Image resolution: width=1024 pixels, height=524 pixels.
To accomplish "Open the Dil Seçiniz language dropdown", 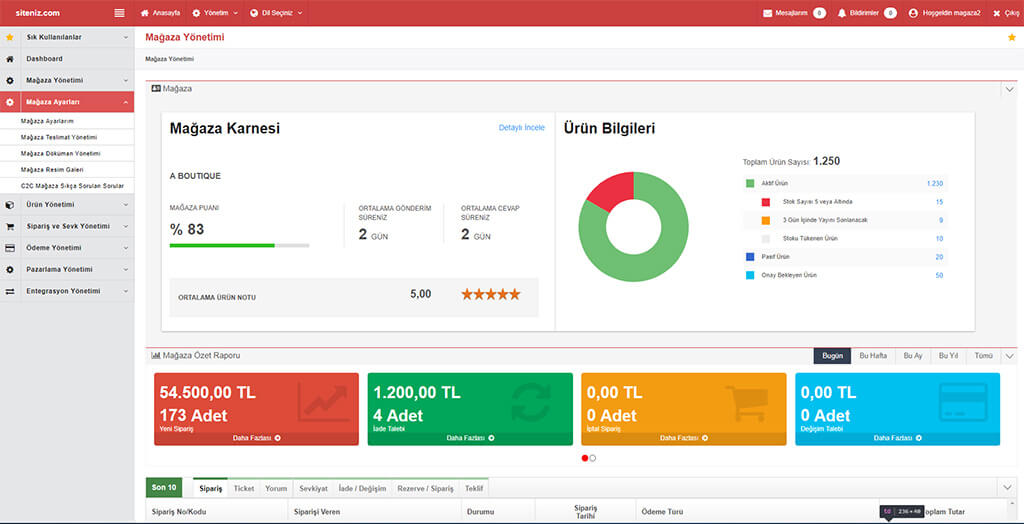I will (x=276, y=12).
